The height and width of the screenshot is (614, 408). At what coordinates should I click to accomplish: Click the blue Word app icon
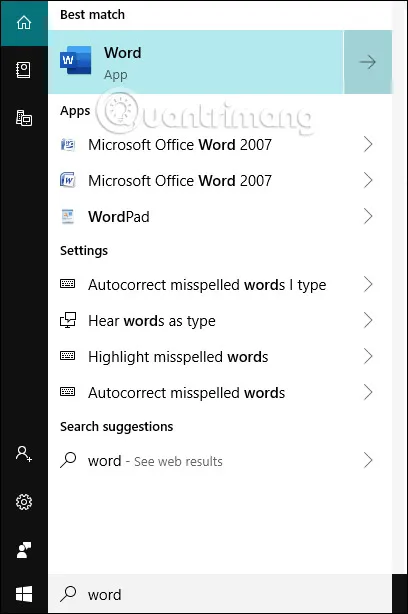point(76,60)
